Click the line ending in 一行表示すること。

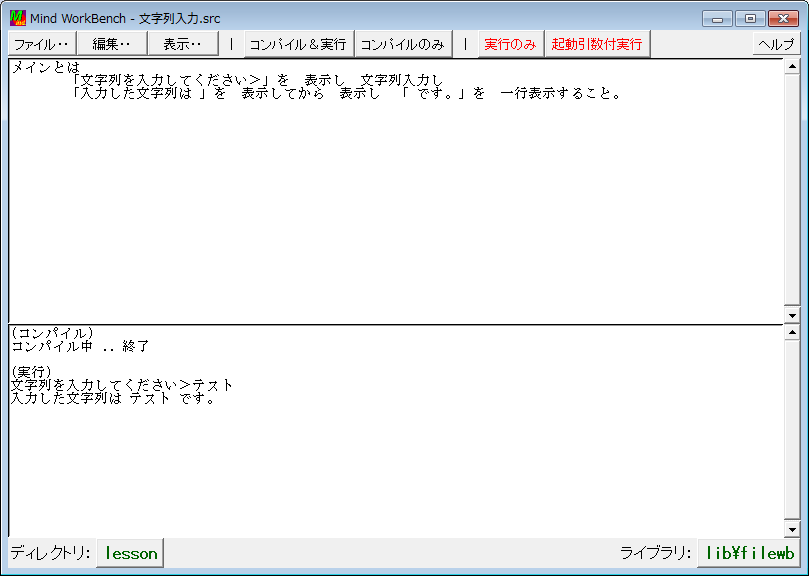point(346,93)
